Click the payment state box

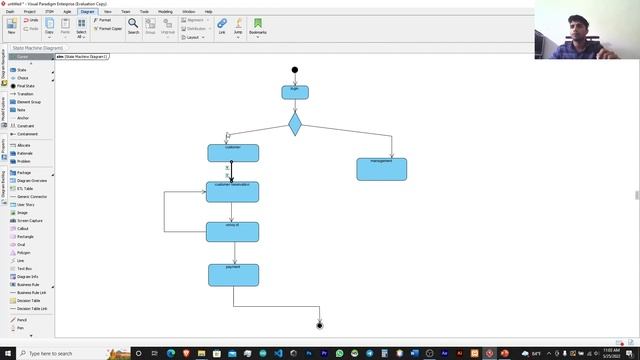233,275
